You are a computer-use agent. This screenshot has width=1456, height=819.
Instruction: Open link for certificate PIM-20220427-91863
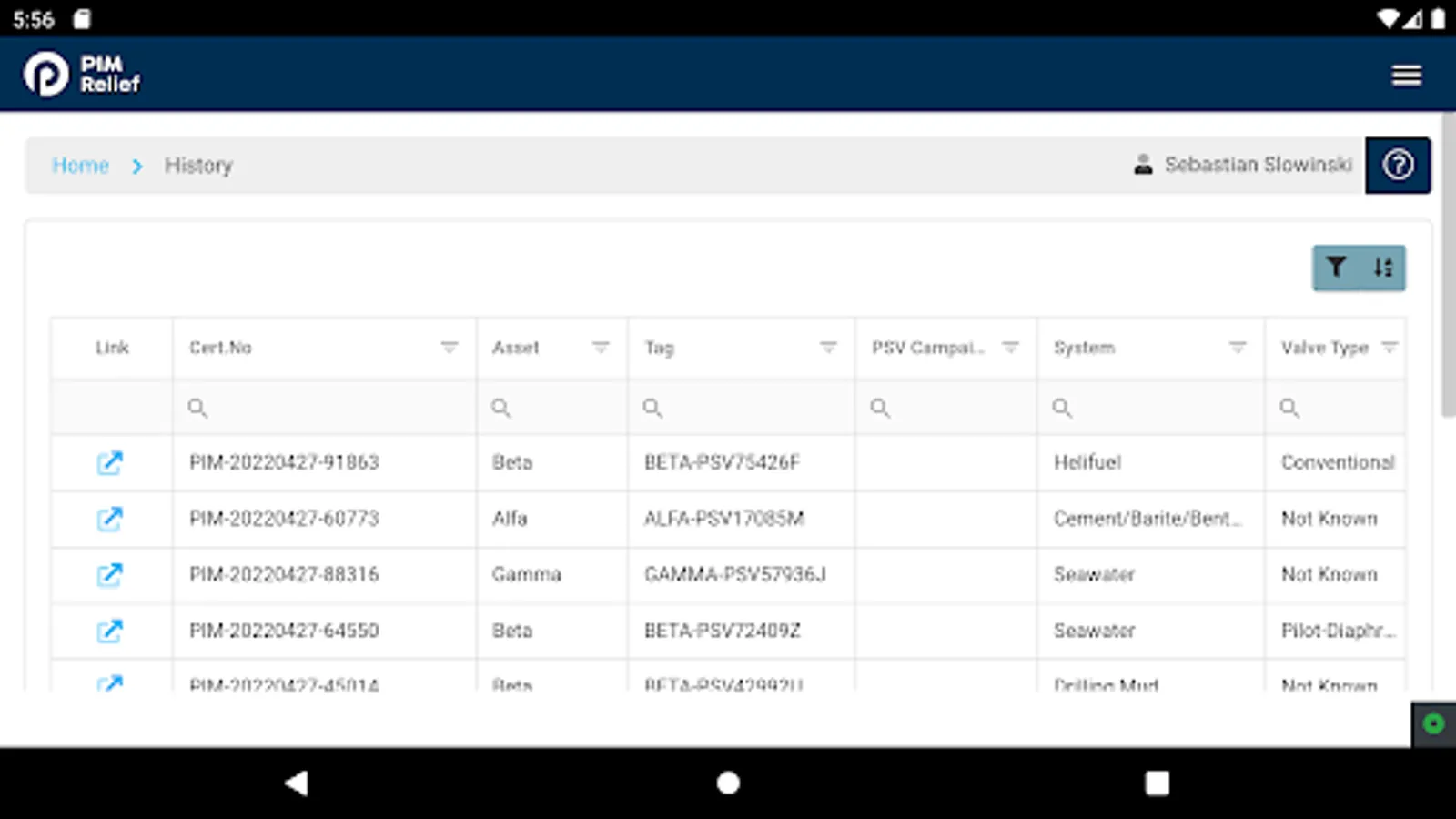[x=109, y=462]
